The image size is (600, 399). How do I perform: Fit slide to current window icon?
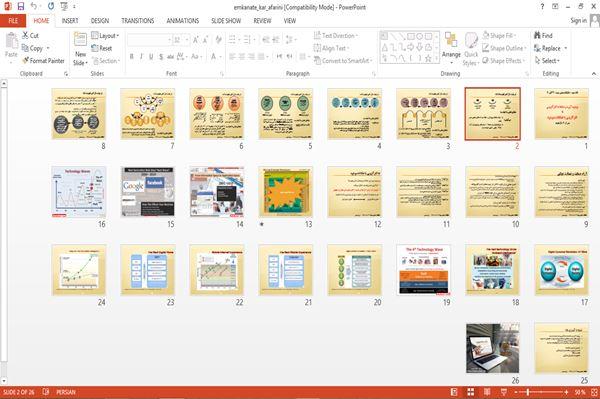[594, 392]
